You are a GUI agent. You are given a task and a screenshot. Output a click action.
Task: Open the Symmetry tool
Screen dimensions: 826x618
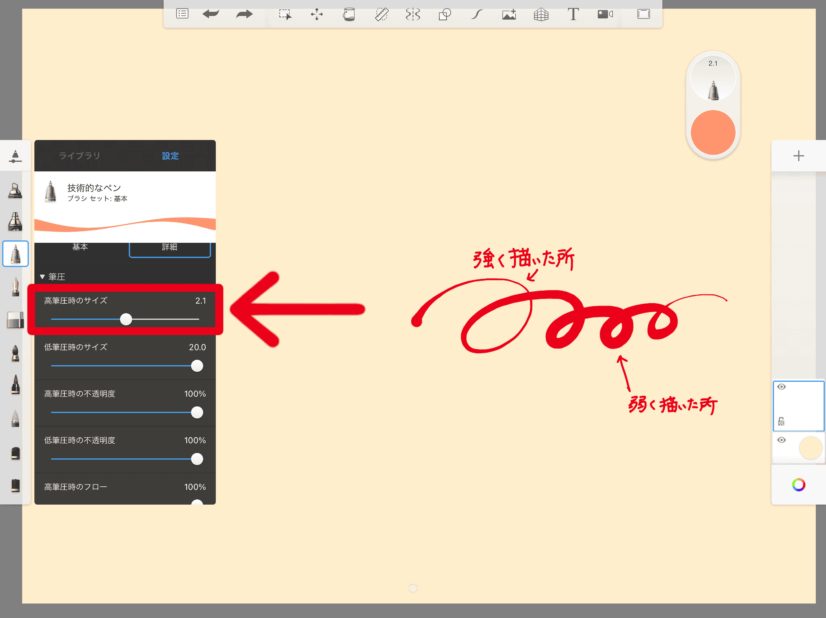412,14
